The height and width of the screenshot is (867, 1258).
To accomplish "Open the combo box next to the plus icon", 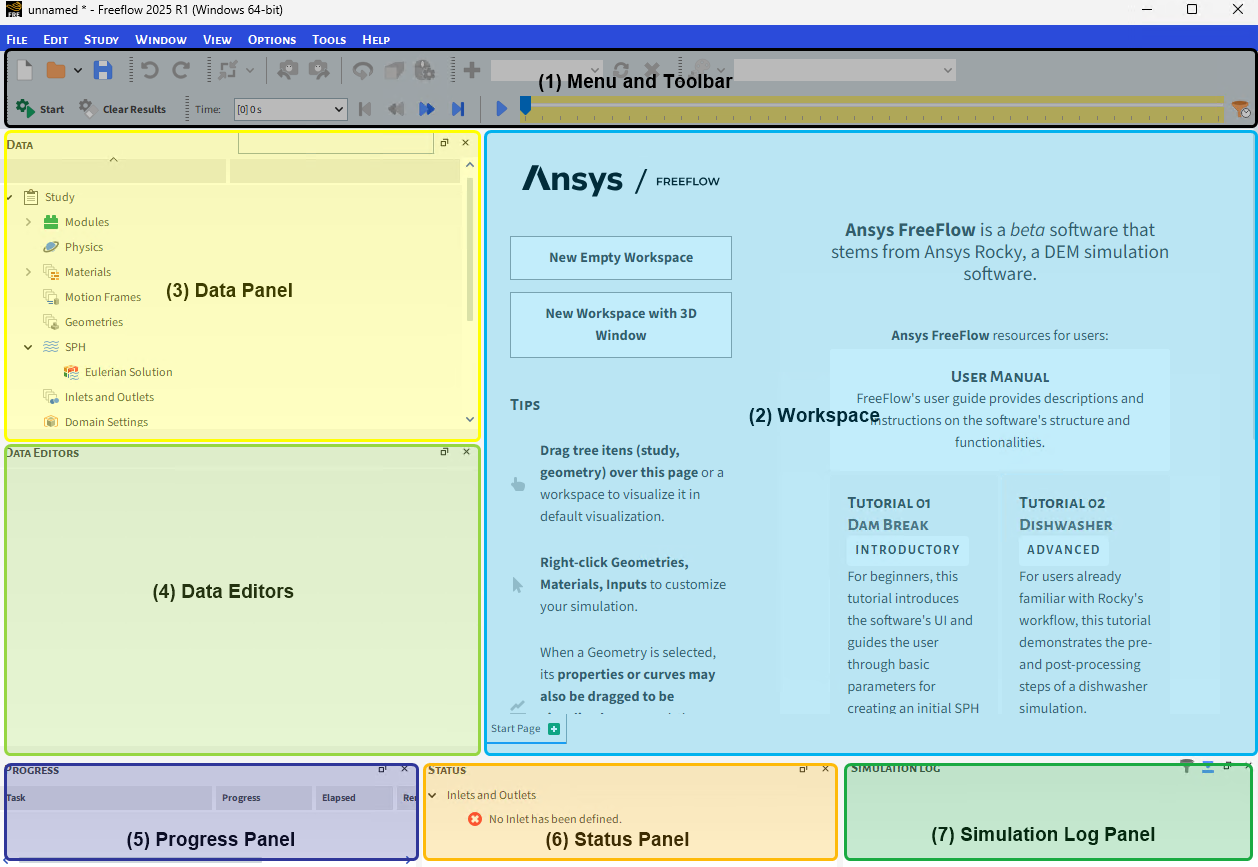I will [546, 70].
